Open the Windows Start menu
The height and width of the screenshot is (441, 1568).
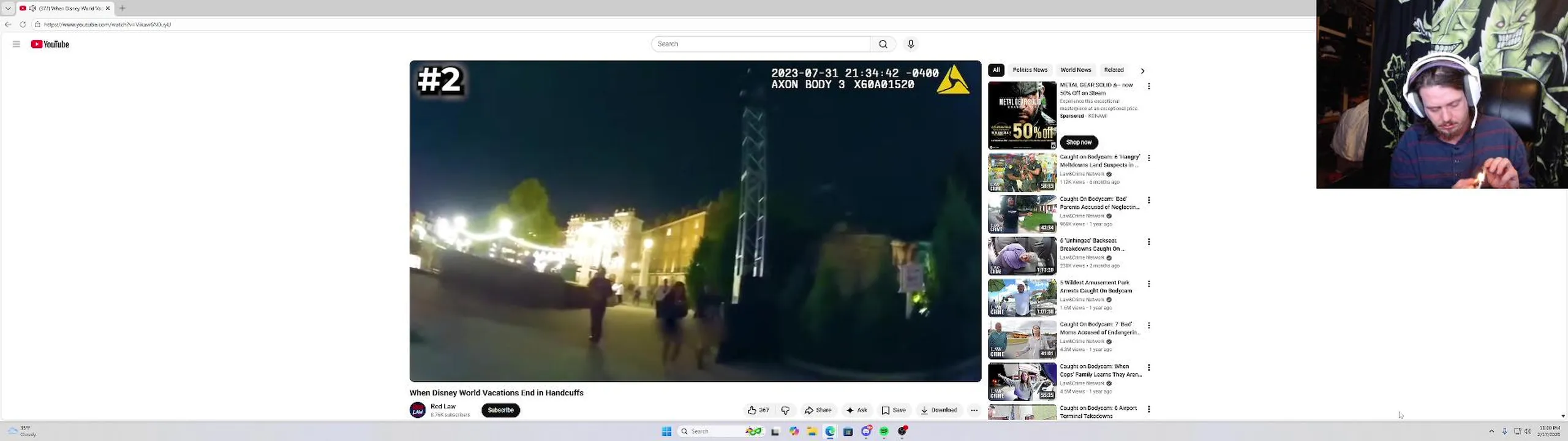666,431
